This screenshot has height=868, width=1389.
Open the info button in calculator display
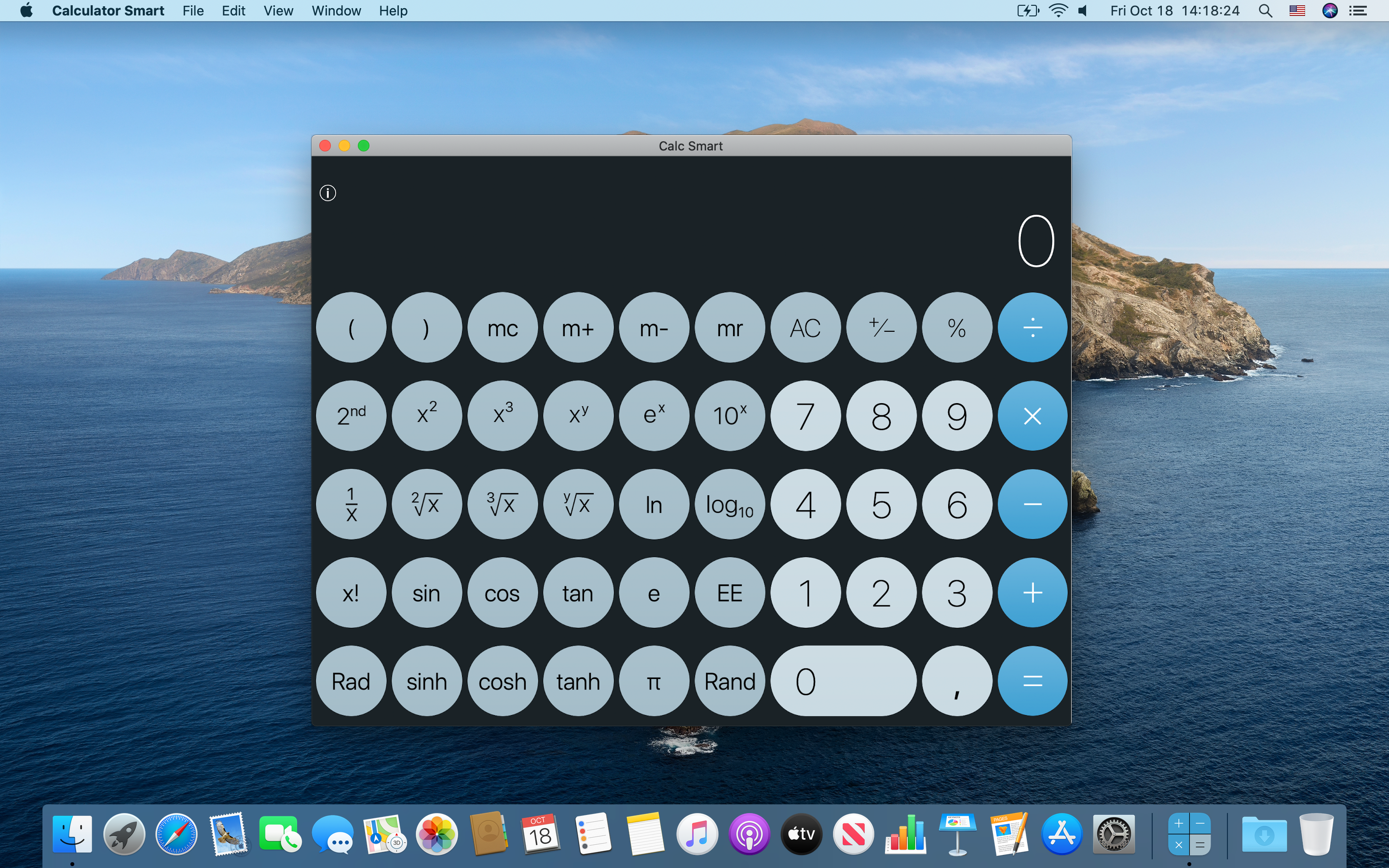[328, 193]
